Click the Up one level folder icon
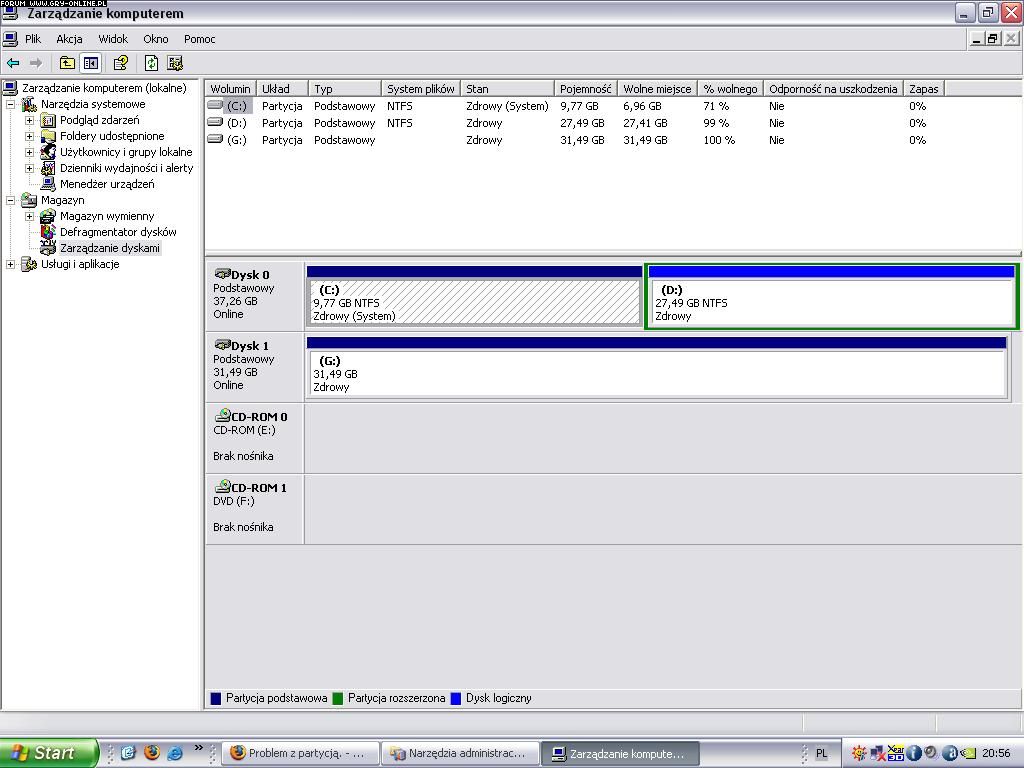This screenshot has height=768, width=1024. (x=67, y=63)
